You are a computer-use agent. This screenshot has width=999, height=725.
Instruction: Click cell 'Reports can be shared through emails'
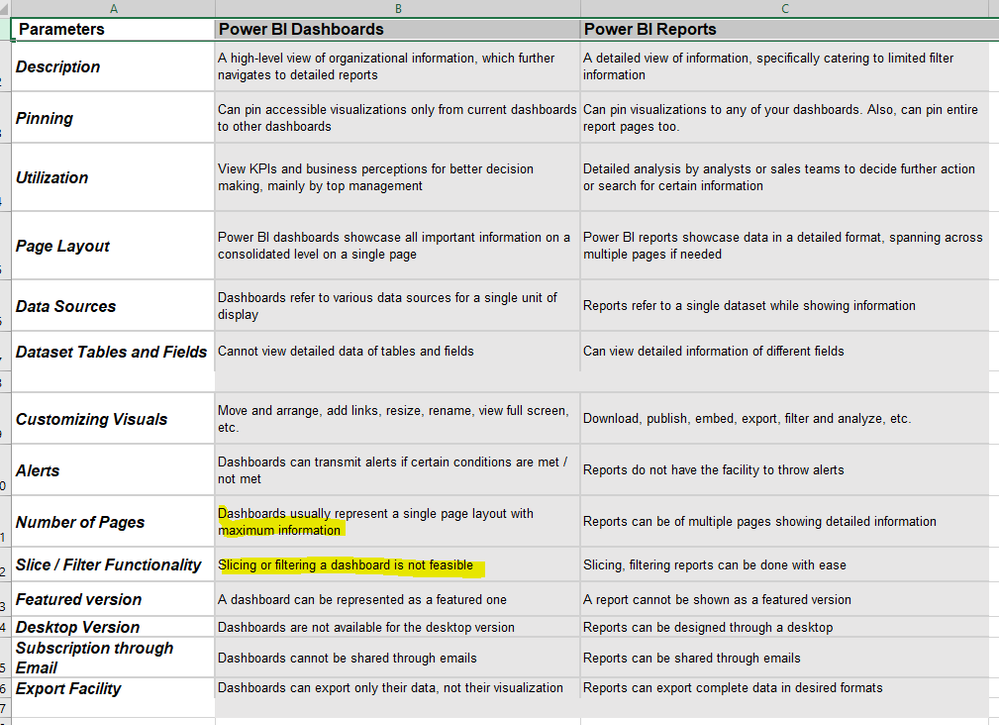tap(785, 657)
